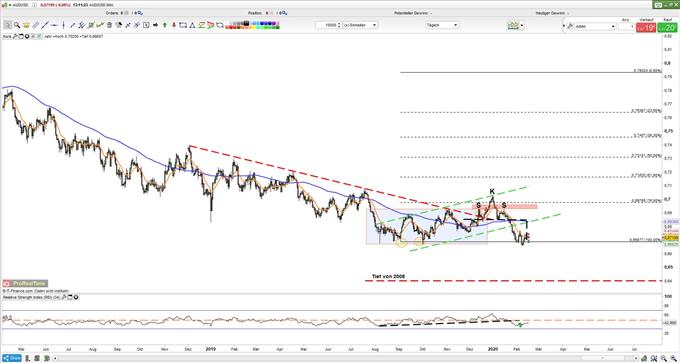
Task: Choose the rectangle drawing tool
Action: [x=183, y=25]
